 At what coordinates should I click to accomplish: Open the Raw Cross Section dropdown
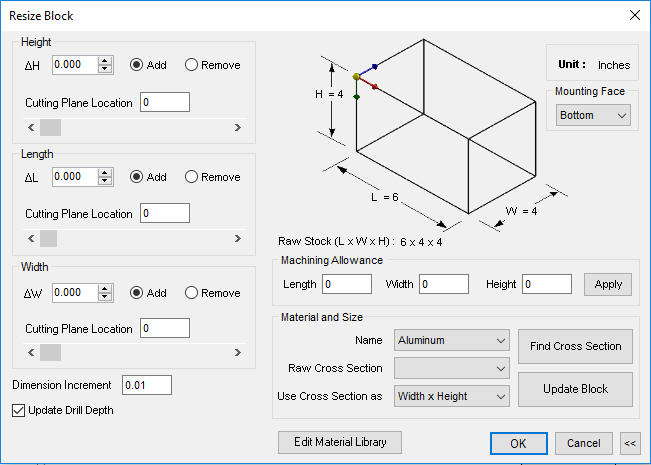(451, 368)
